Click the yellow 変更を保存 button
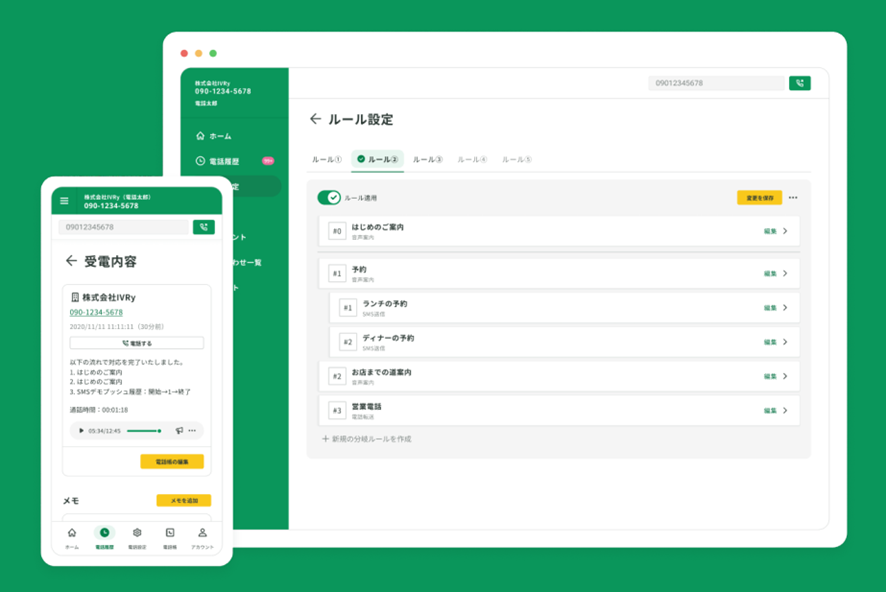The height and width of the screenshot is (592, 886). (x=759, y=198)
